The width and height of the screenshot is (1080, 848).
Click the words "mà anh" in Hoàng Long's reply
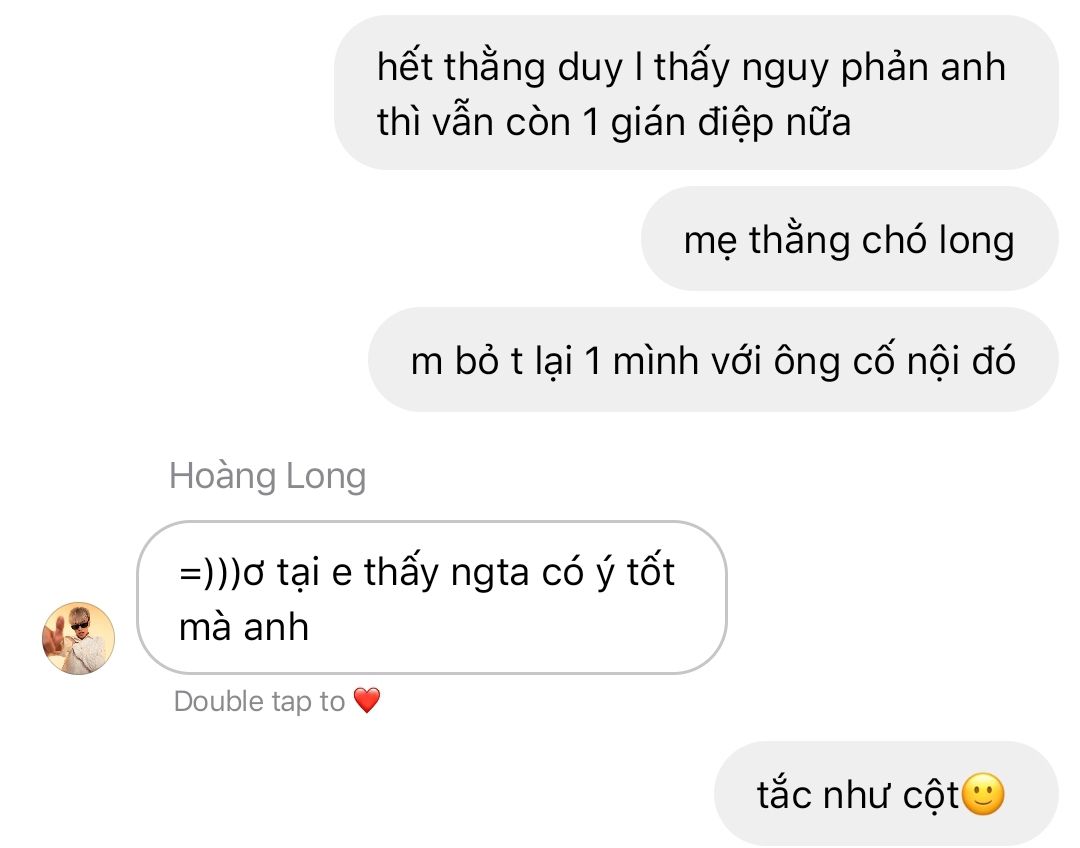pyautogui.click(x=244, y=627)
